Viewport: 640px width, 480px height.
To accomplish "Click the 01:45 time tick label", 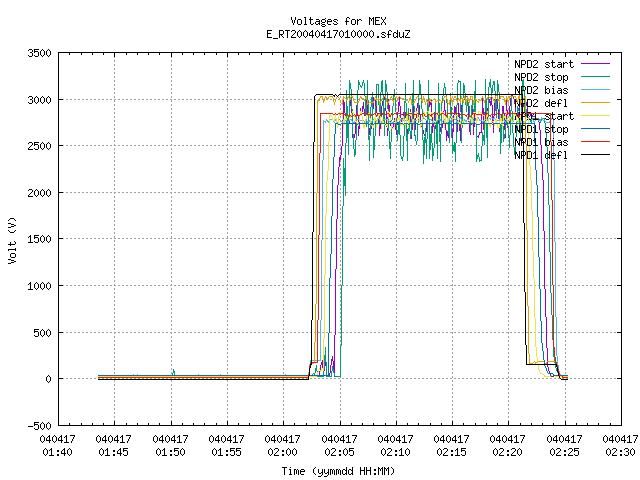I will 113,452.
